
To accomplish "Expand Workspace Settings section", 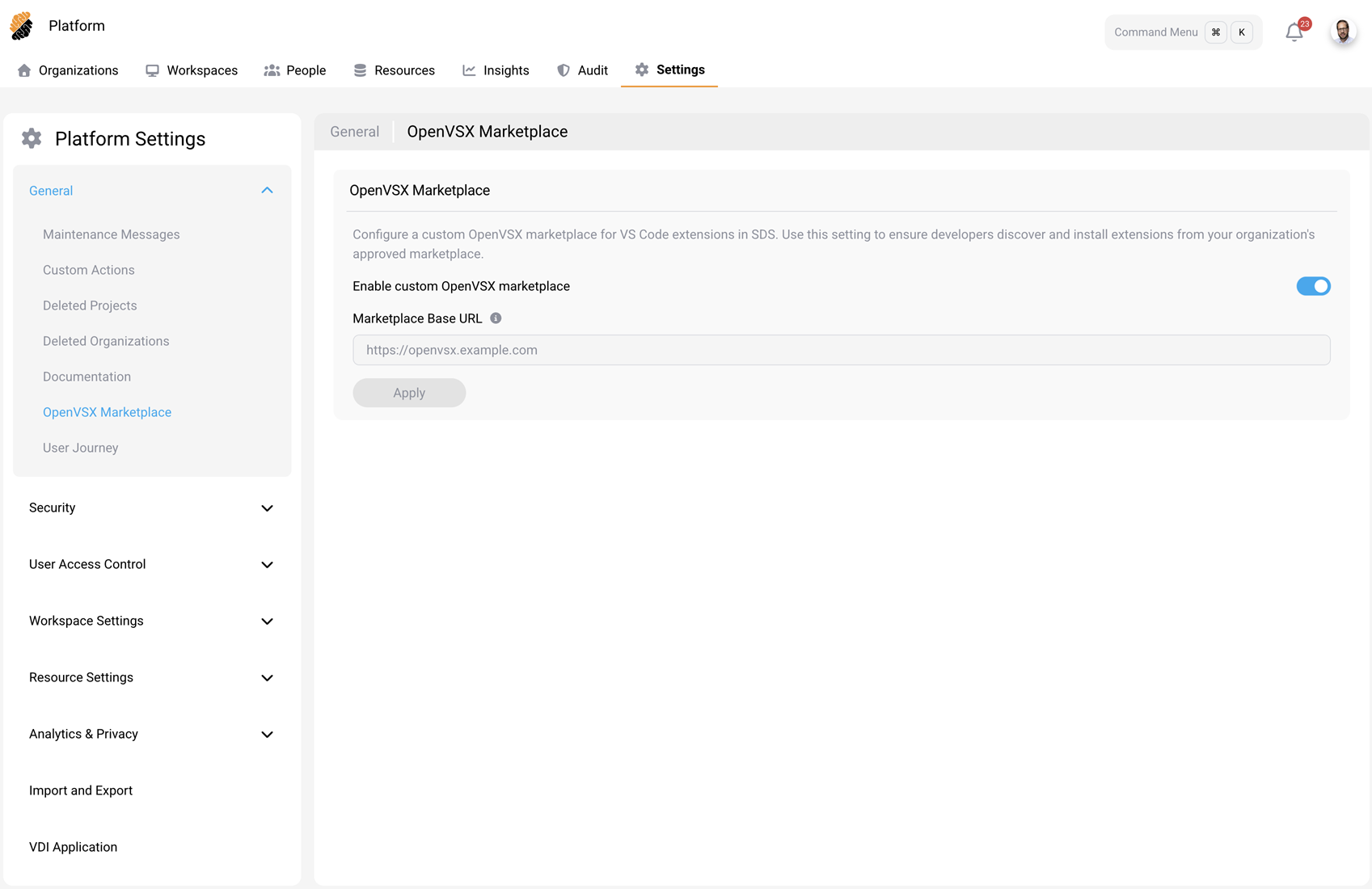I will point(152,621).
